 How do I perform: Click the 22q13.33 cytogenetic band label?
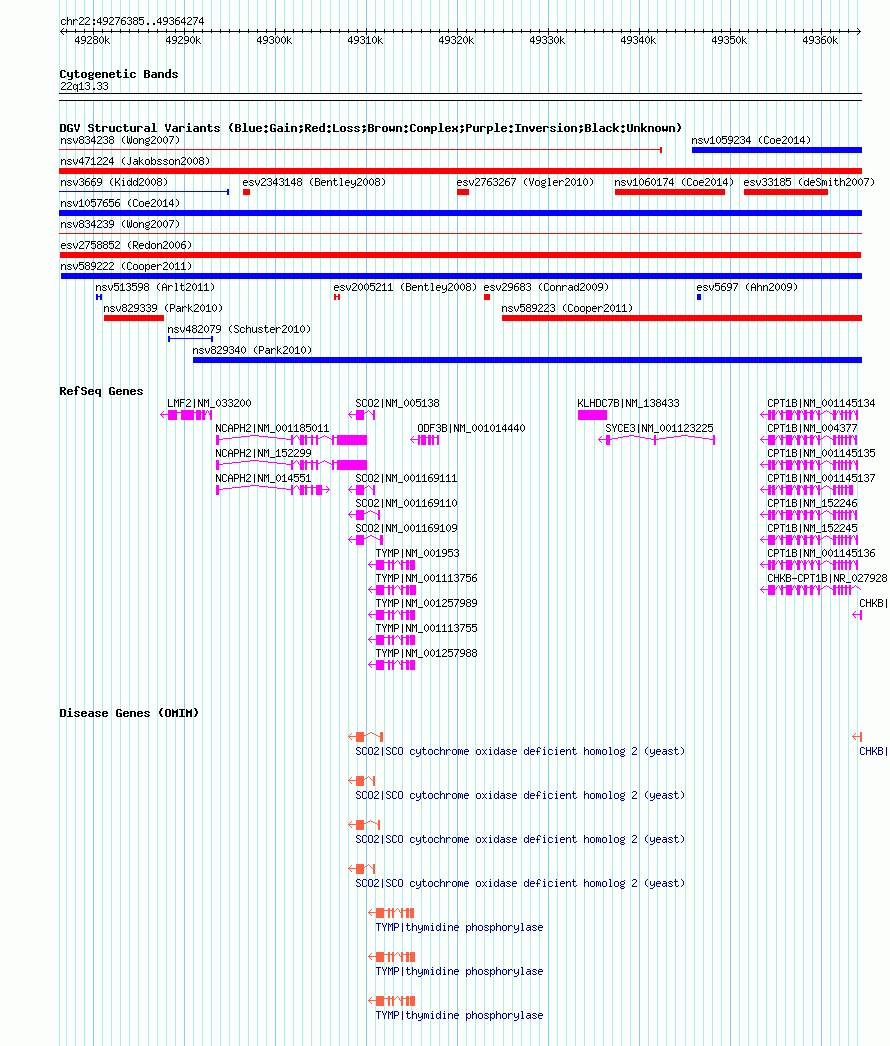(x=84, y=86)
